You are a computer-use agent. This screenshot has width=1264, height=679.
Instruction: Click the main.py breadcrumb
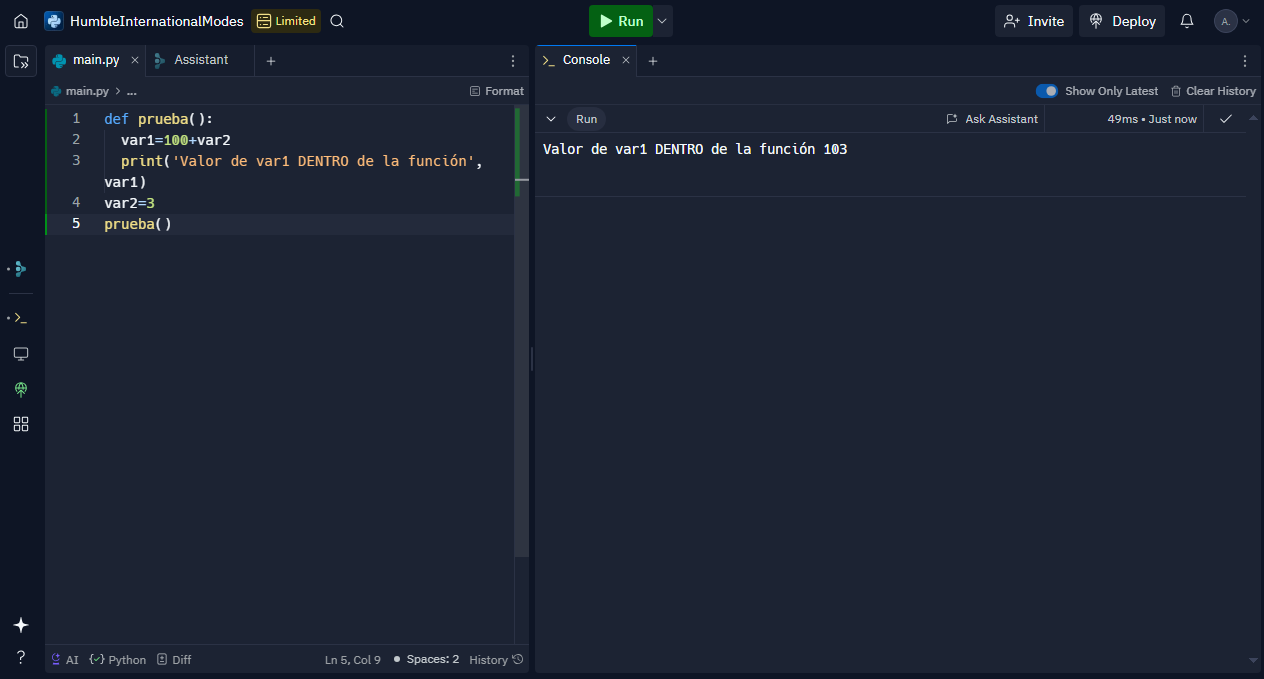coord(80,91)
